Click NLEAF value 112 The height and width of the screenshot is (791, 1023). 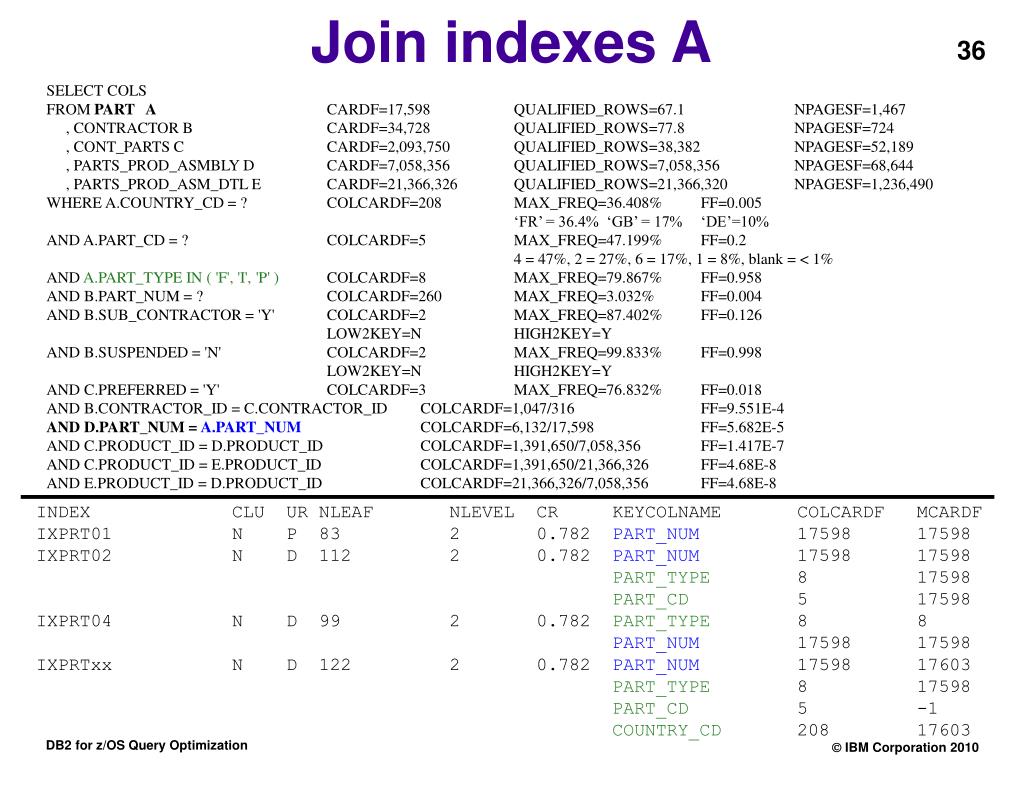click(x=335, y=556)
